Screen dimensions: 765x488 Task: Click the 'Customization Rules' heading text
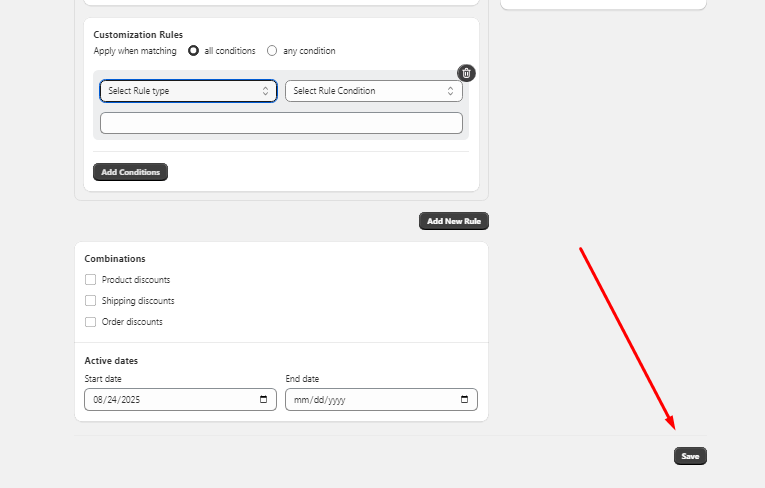(x=138, y=35)
